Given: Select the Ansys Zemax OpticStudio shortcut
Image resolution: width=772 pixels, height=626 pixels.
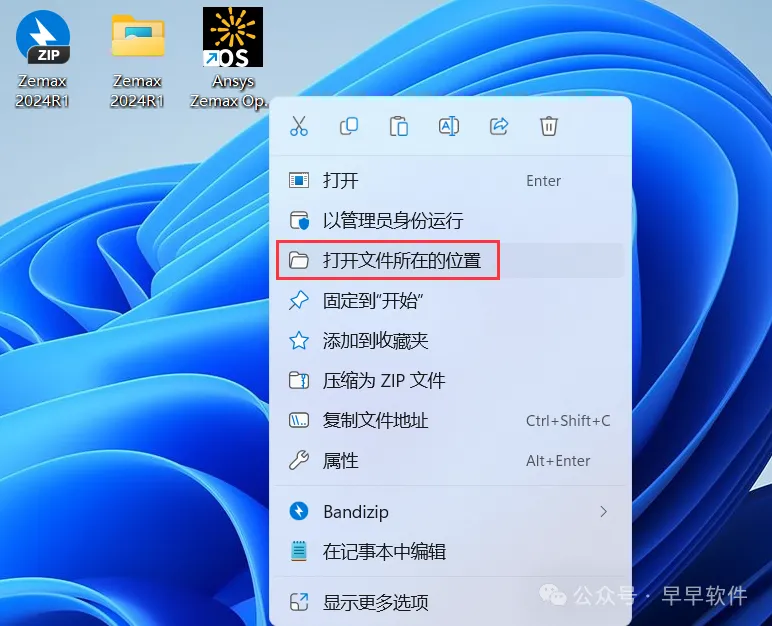Looking at the screenshot, I should coord(232,58).
